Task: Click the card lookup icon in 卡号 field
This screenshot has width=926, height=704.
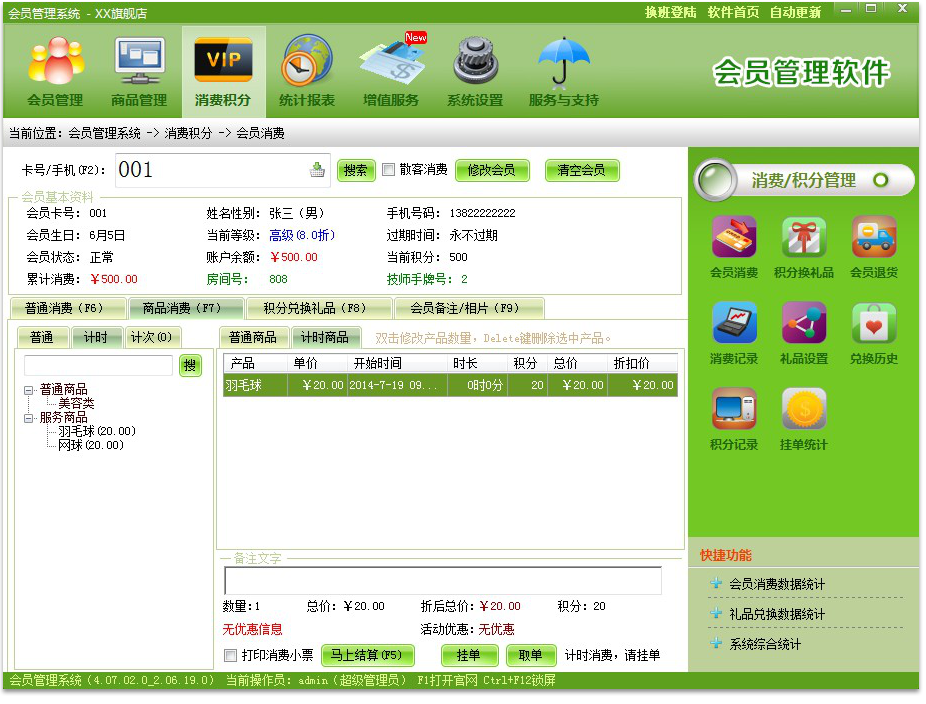Action: (317, 170)
